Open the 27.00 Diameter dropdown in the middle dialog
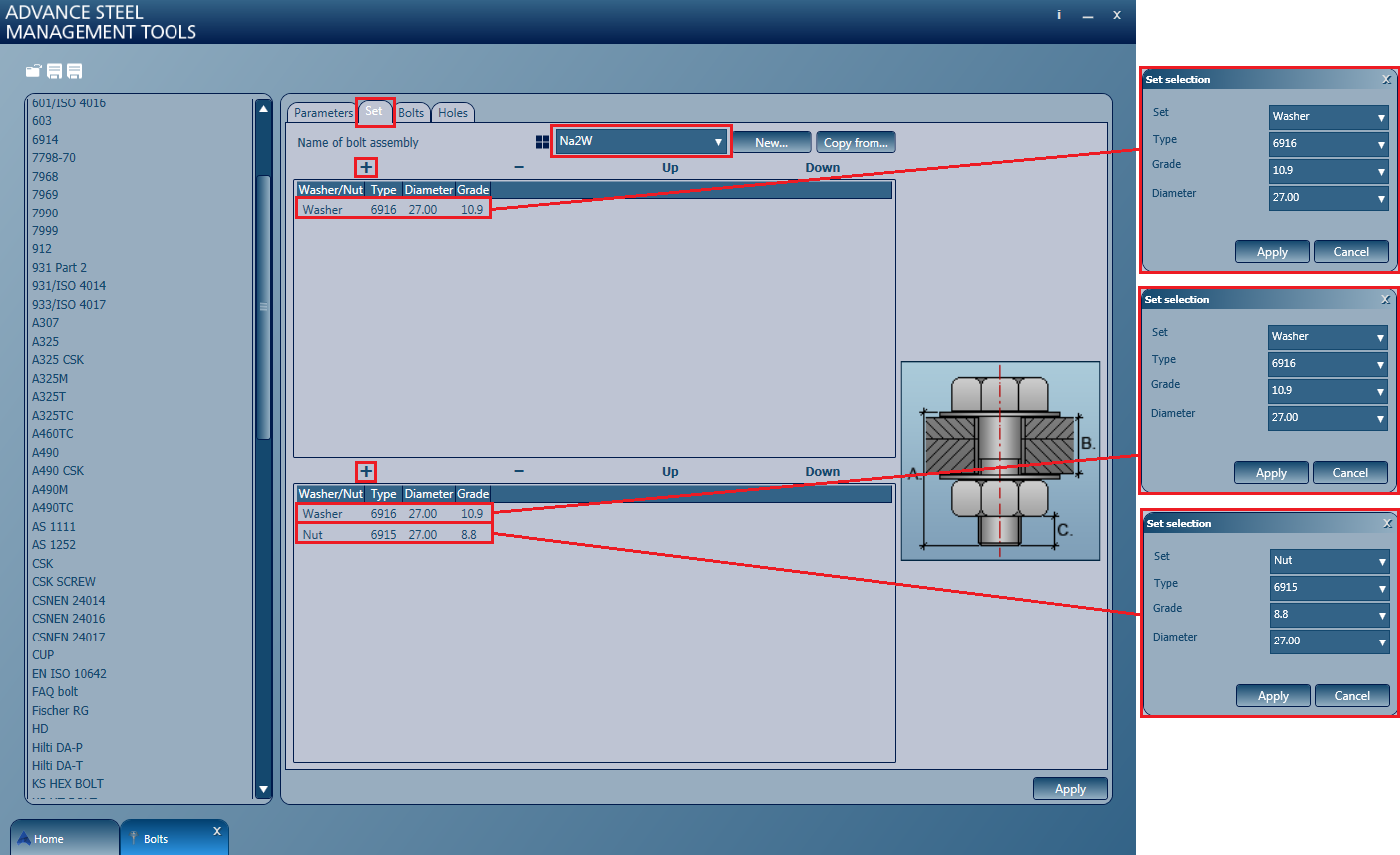This screenshot has height=855, width=1400. 1327,418
